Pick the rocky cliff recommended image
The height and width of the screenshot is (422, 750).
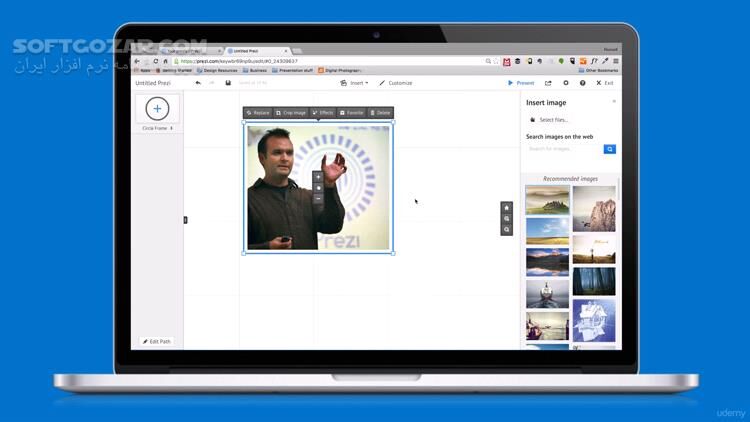point(594,209)
